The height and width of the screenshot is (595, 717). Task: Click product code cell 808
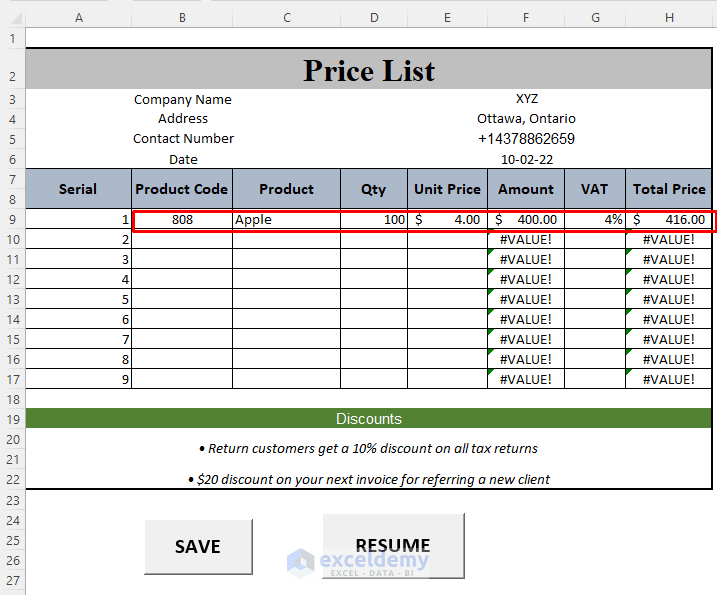[182, 220]
